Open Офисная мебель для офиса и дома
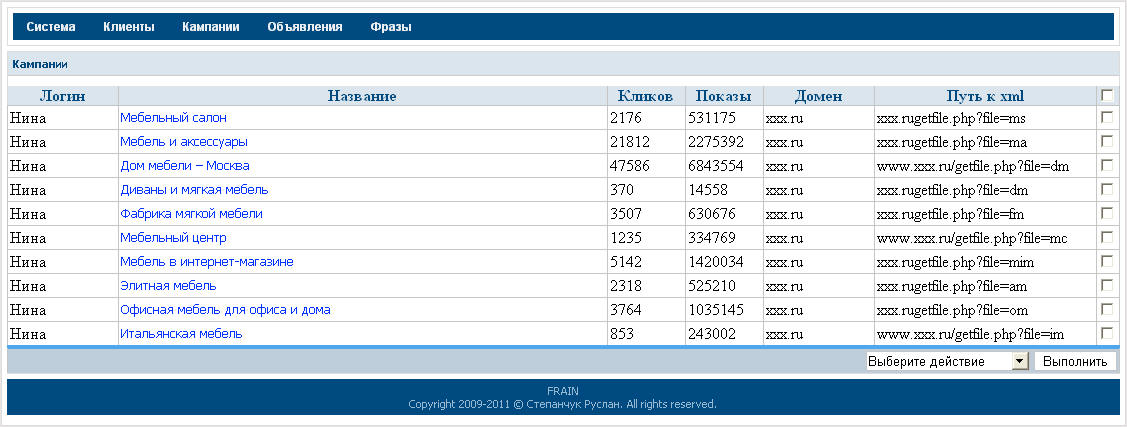Image resolution: width=1127 pixels, height=427 pixels. pyautogui.click(x=225, y=310)
